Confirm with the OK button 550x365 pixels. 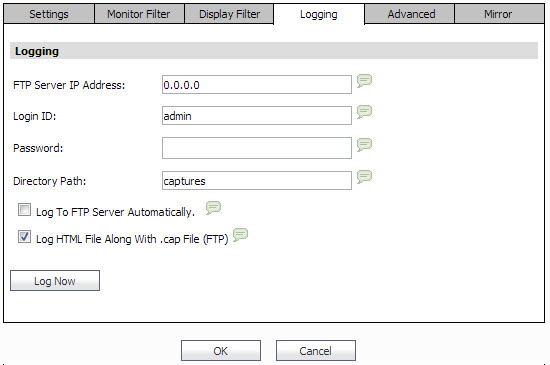[x=221, y=351]
